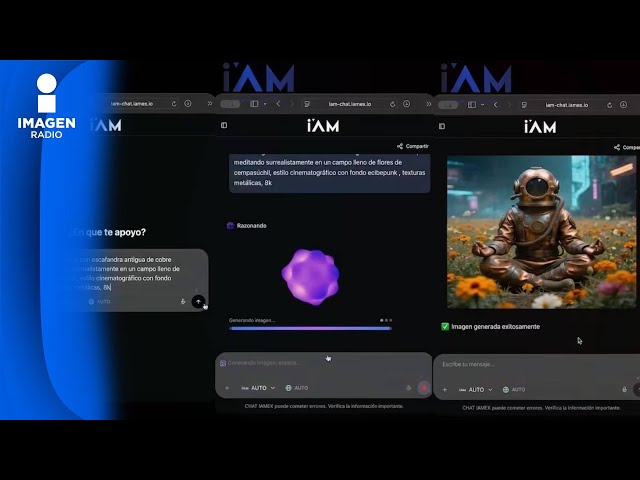Stop generation with red stop button

[x=424, y=388]
